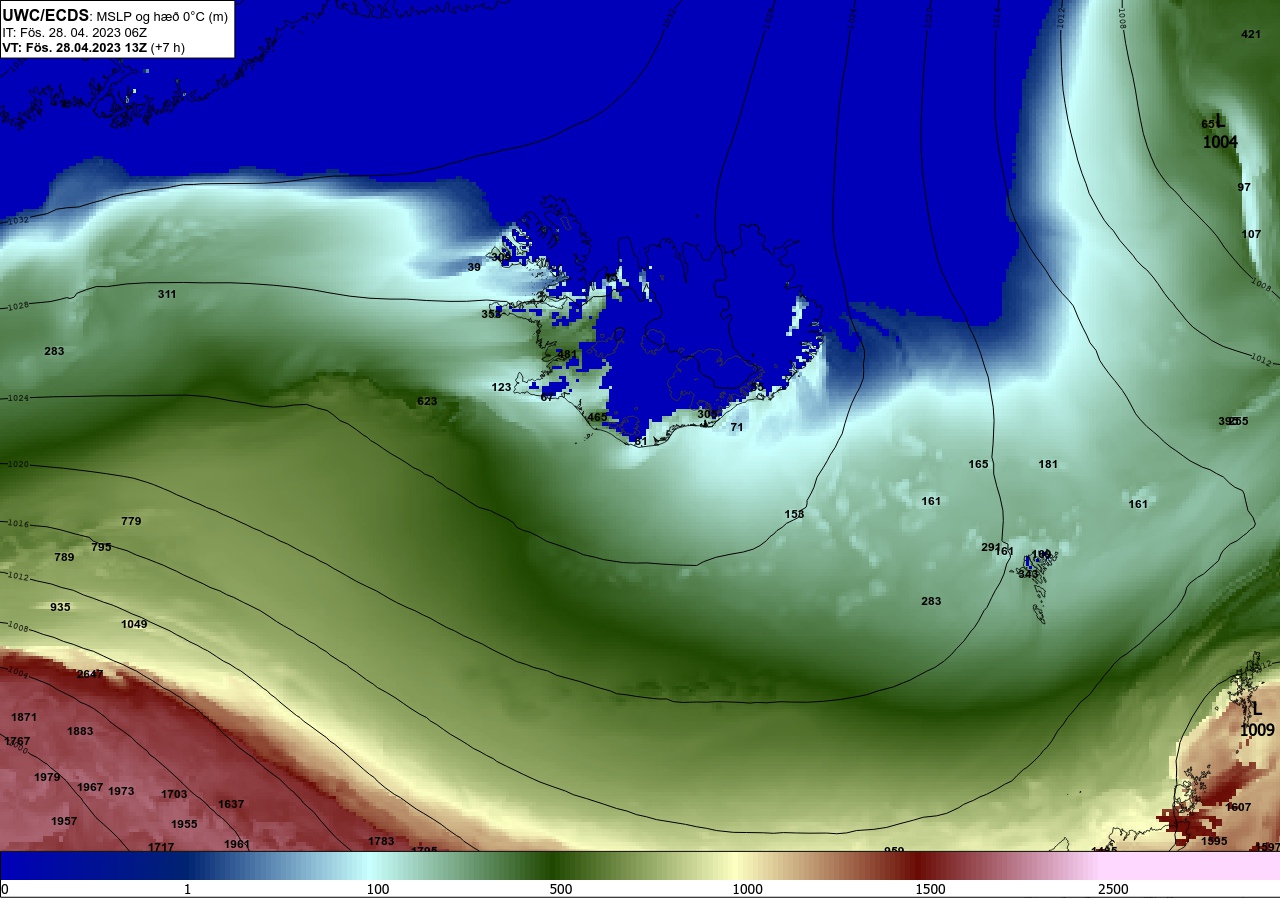Viewport: 1280px width, 898px height.
Task: Click the height value 1871
Action: 24,717
